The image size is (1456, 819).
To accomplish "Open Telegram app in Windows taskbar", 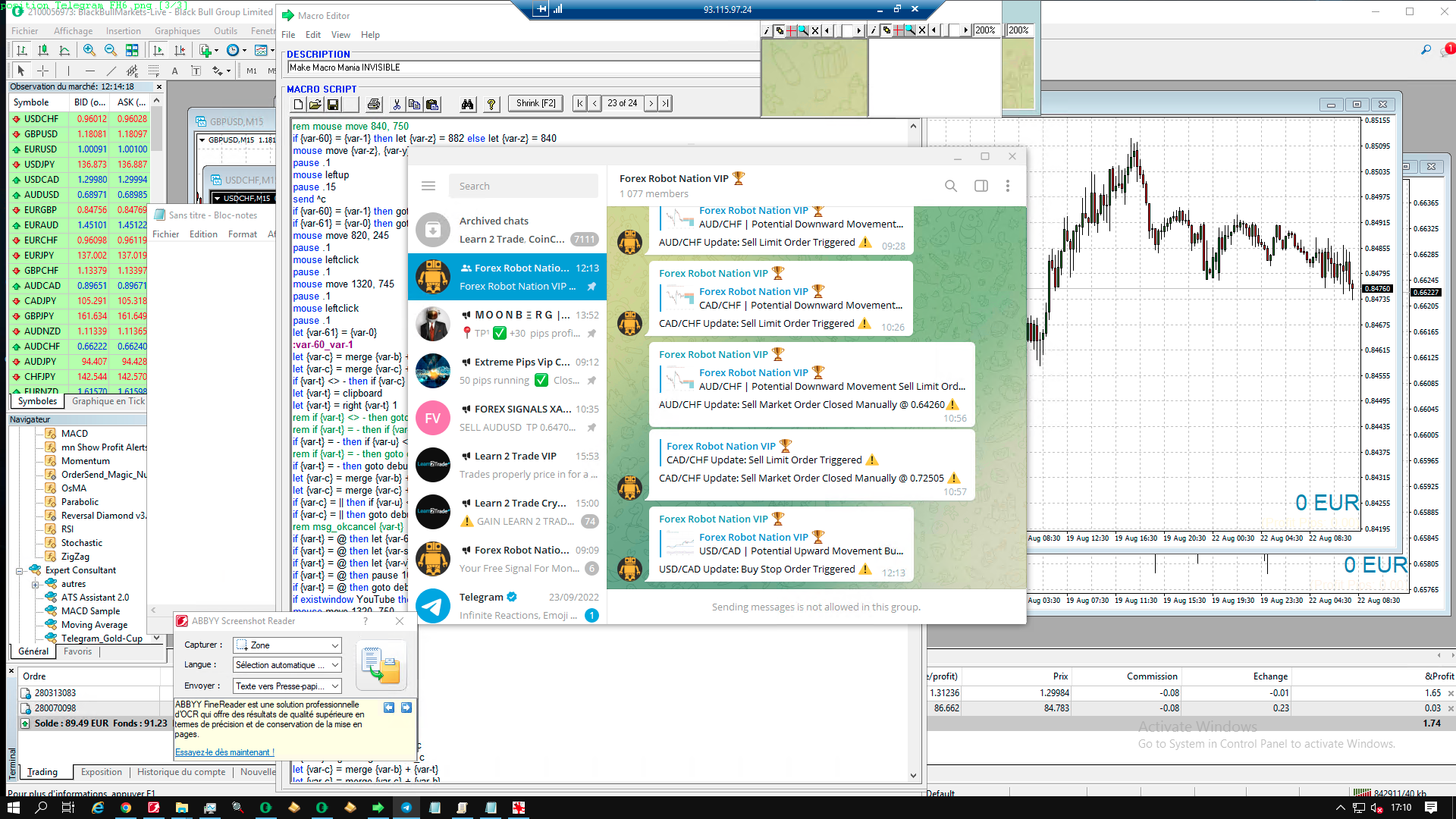I will (x=406, y=808).
